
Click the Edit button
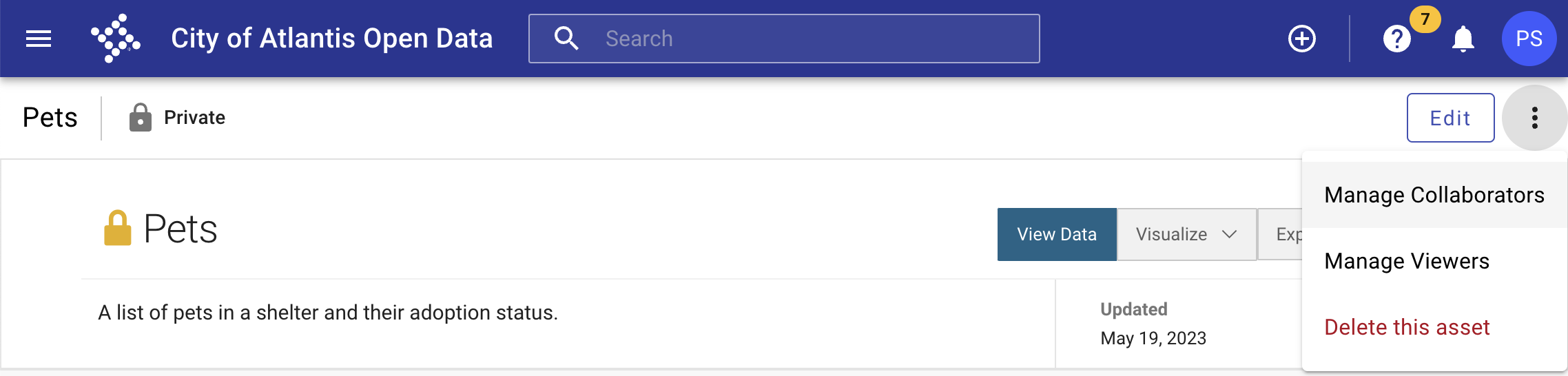[x=1450, y=118]
